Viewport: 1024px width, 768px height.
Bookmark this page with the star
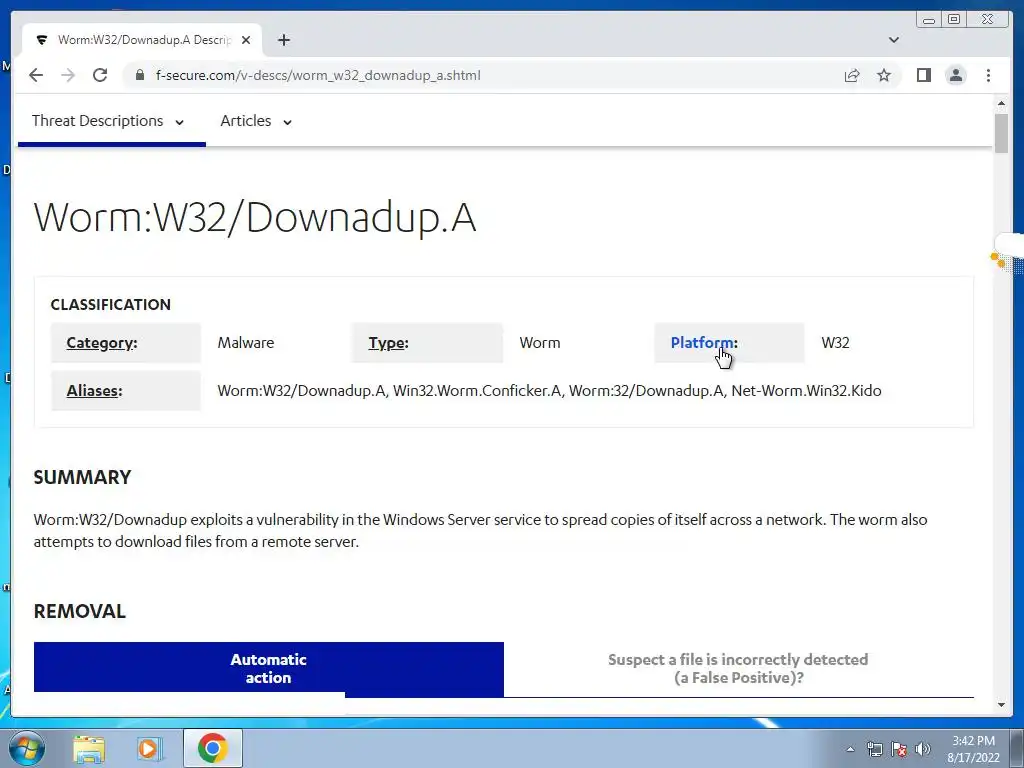click(x=884, y=75)
